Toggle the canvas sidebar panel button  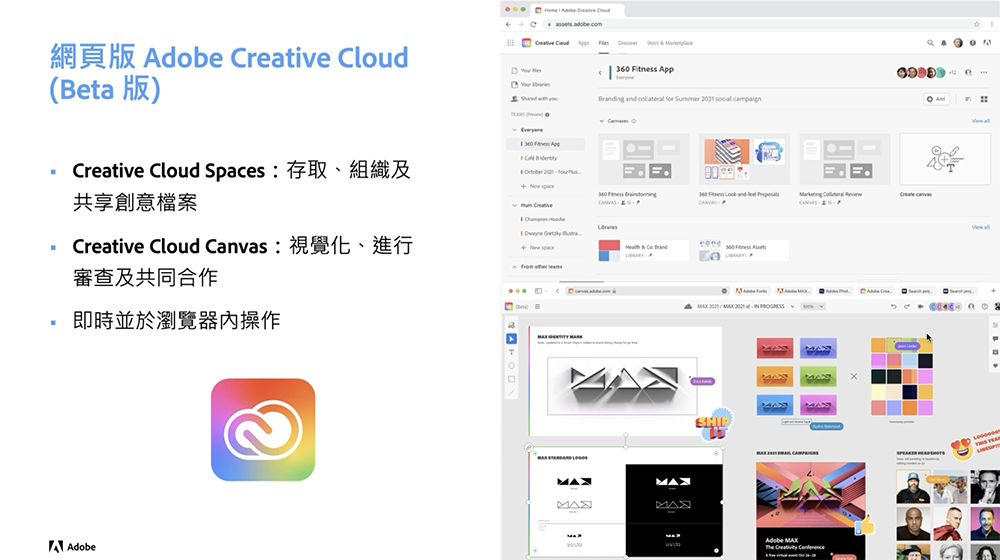click(x=538, y=307)
